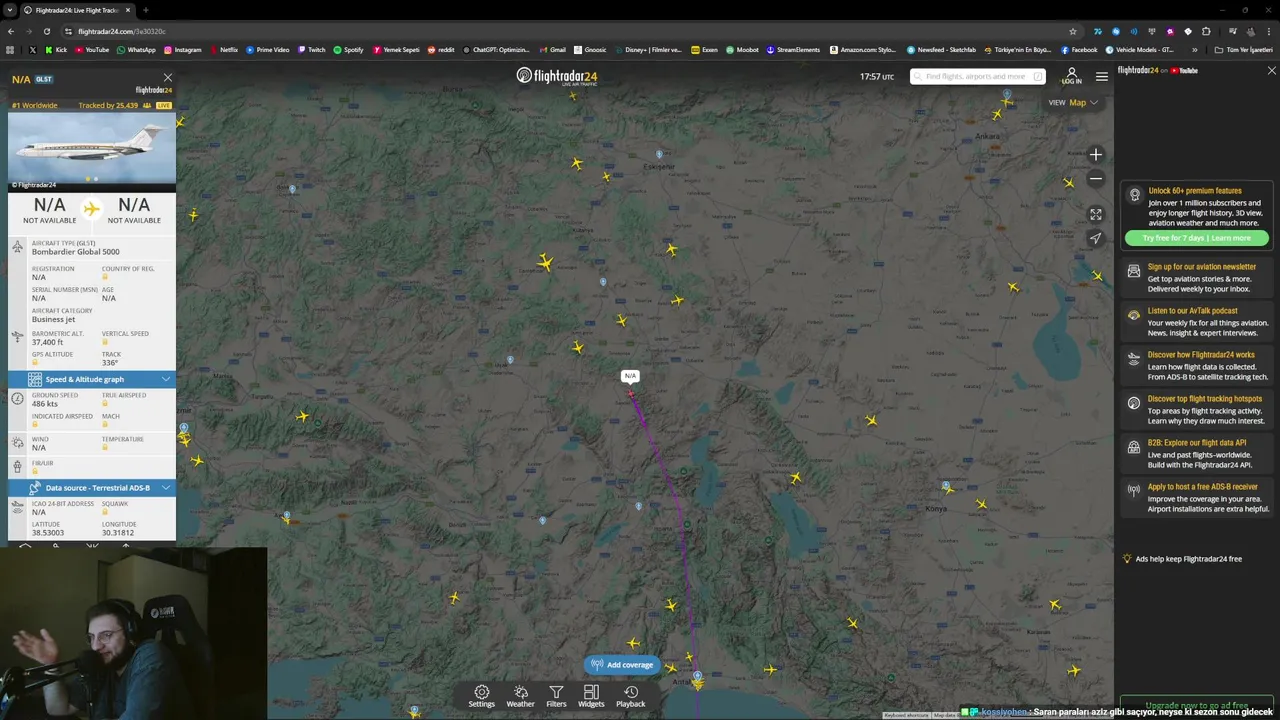Open the reddit bookmark
Image resolution: width=1280 pixels, height=720 pixels.
441,49
